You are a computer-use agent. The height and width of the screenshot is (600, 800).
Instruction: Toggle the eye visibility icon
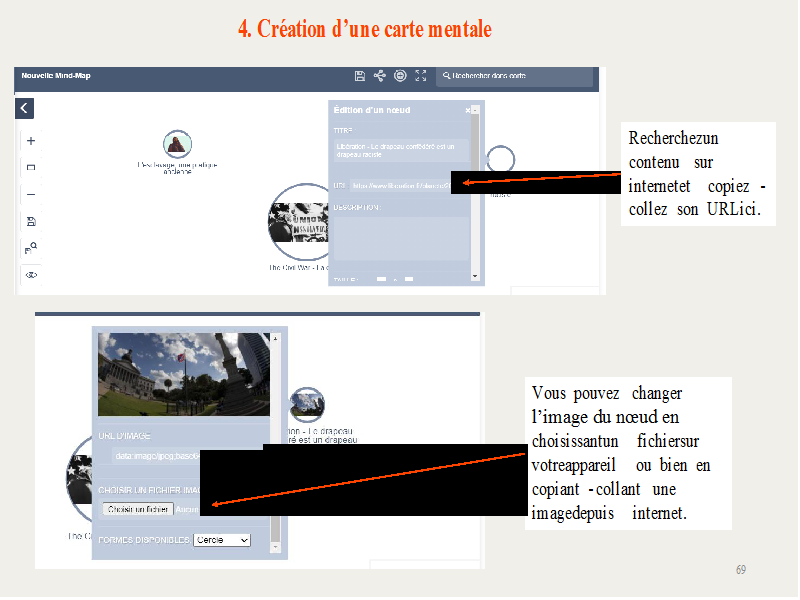tap(31, 274)
